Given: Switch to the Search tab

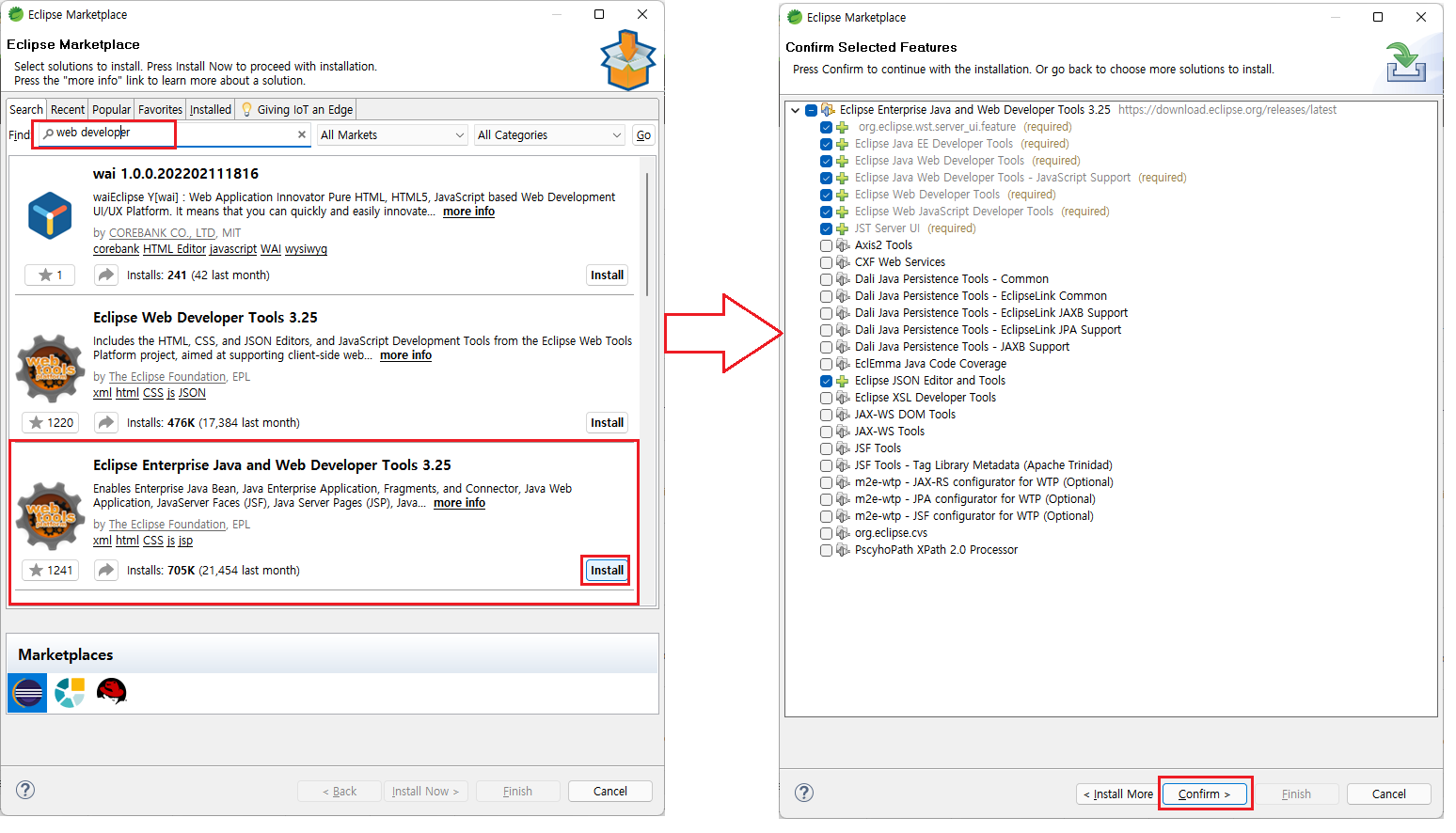Looking at the screenshot, I should (26, 110).
